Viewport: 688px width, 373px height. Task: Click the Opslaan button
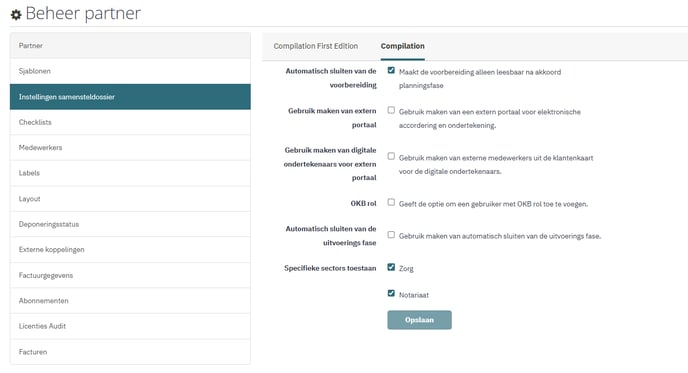[419, 320]
